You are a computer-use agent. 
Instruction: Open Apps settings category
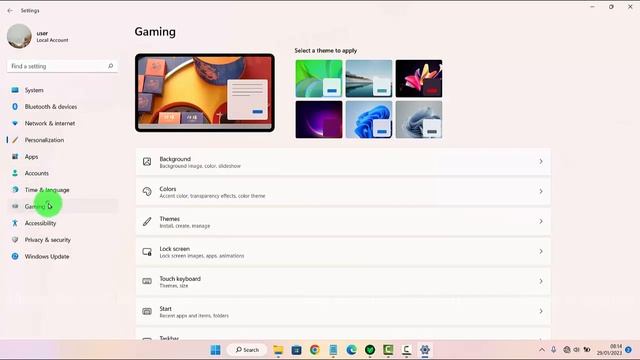pos(62,157)
